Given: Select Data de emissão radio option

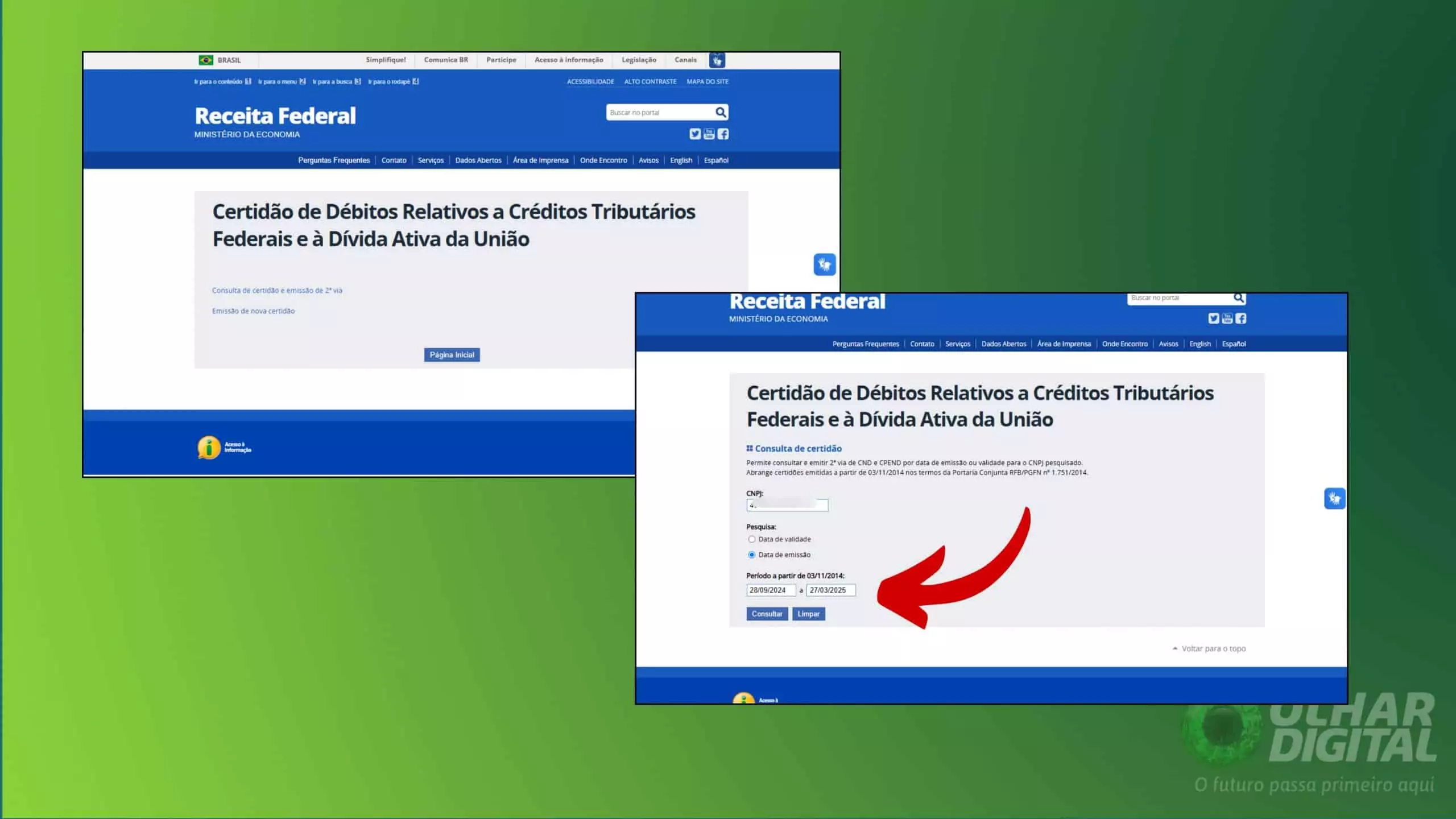Looking at the screenshot, I should point(752,555).
